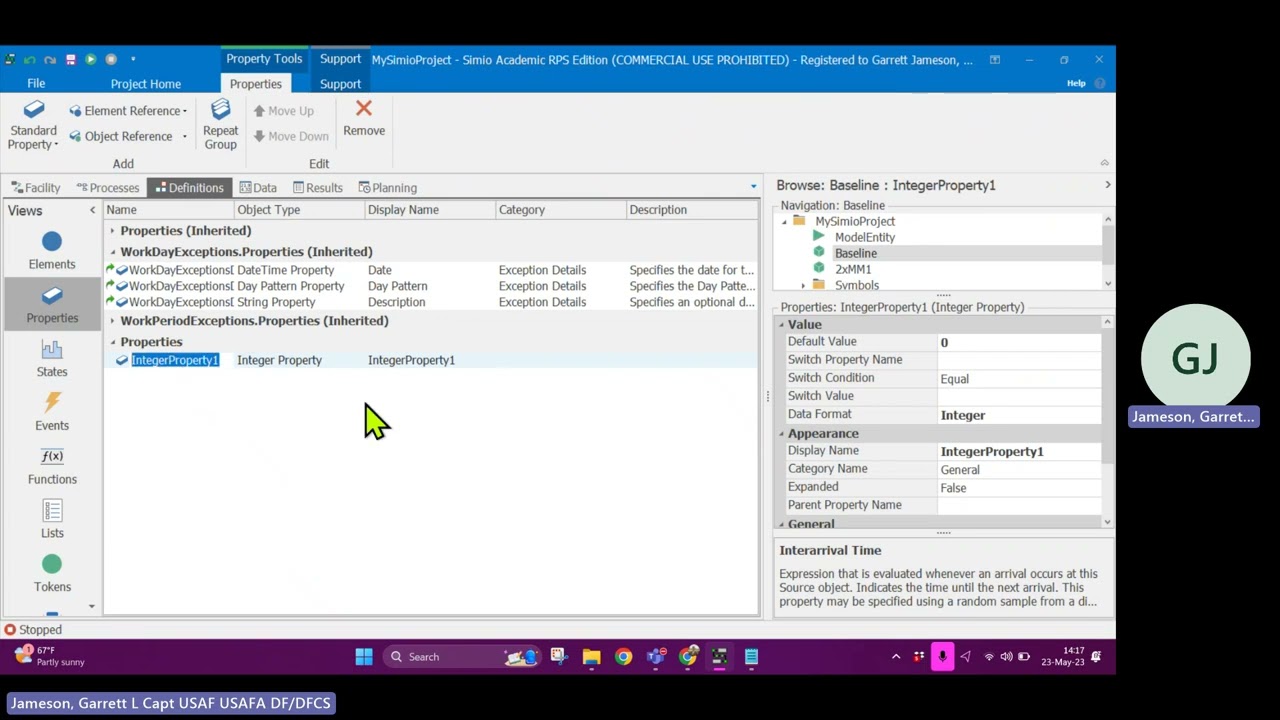Expand the Properties (Inherited) group
Viewport: 1280px width, 720px height.
[x=112, y=231]
